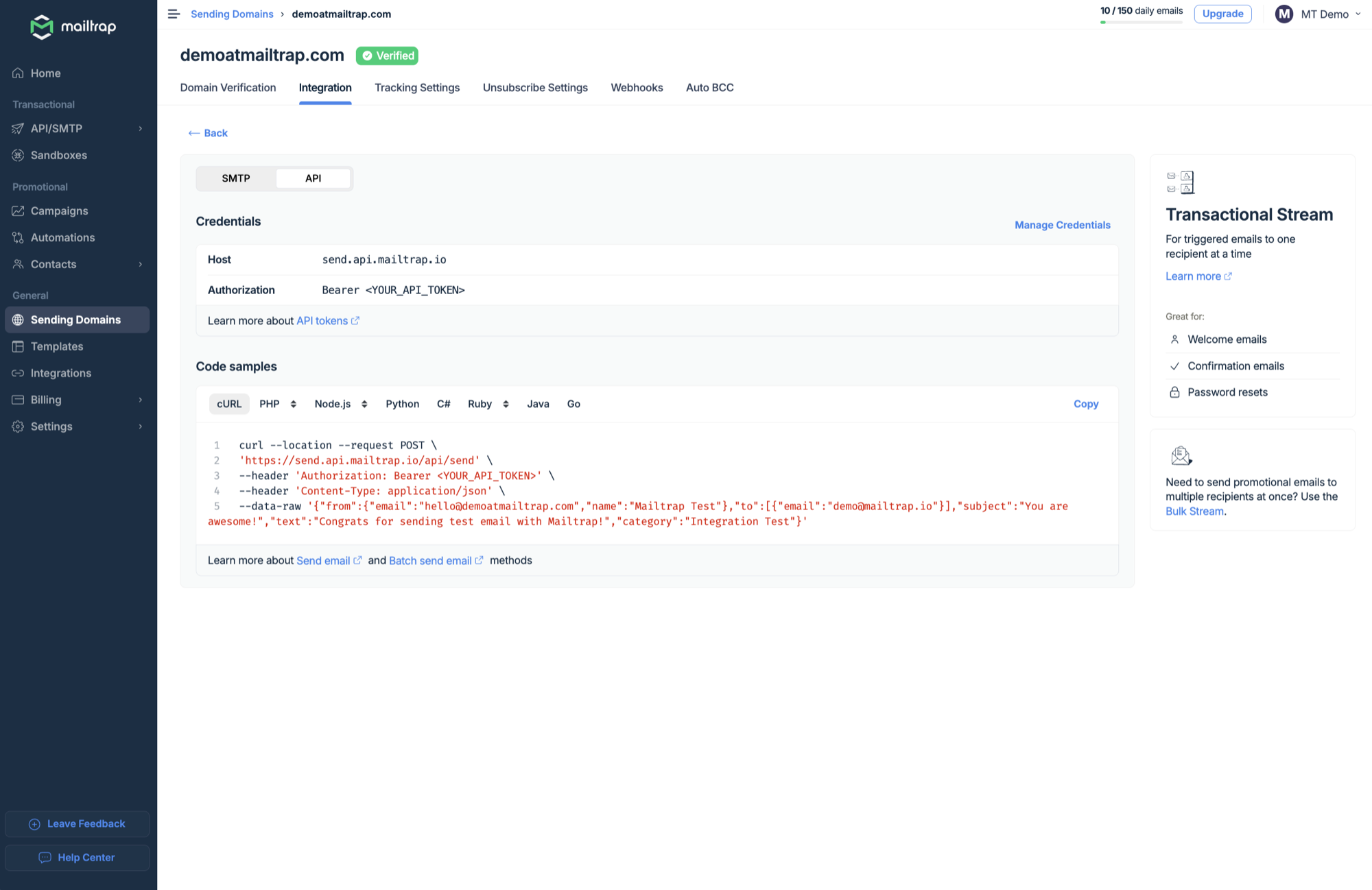1372x890 pixels.
Task: Switch the credentials toggle to SMTP
Action: click(235, 178)
